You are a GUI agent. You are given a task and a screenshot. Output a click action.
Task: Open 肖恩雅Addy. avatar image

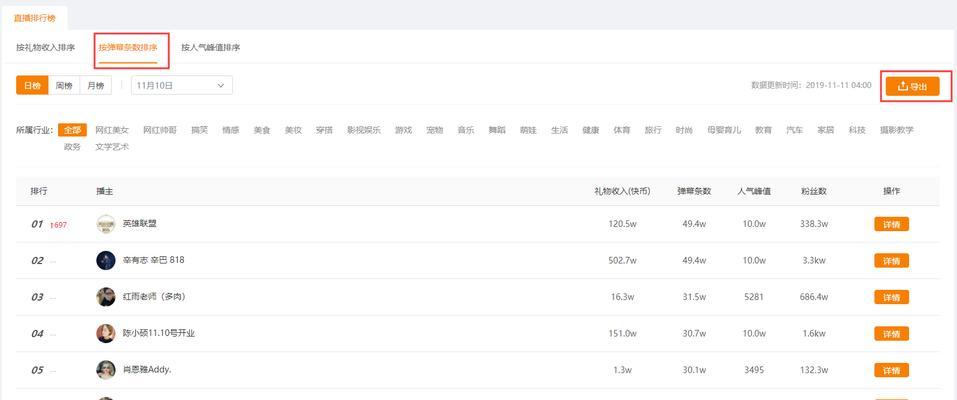(x=106, y=369)
